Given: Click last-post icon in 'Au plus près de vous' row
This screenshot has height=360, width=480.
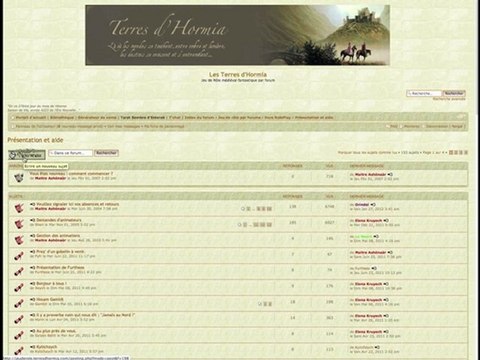Looking at the screenshot, I should [x=386, y=332].
